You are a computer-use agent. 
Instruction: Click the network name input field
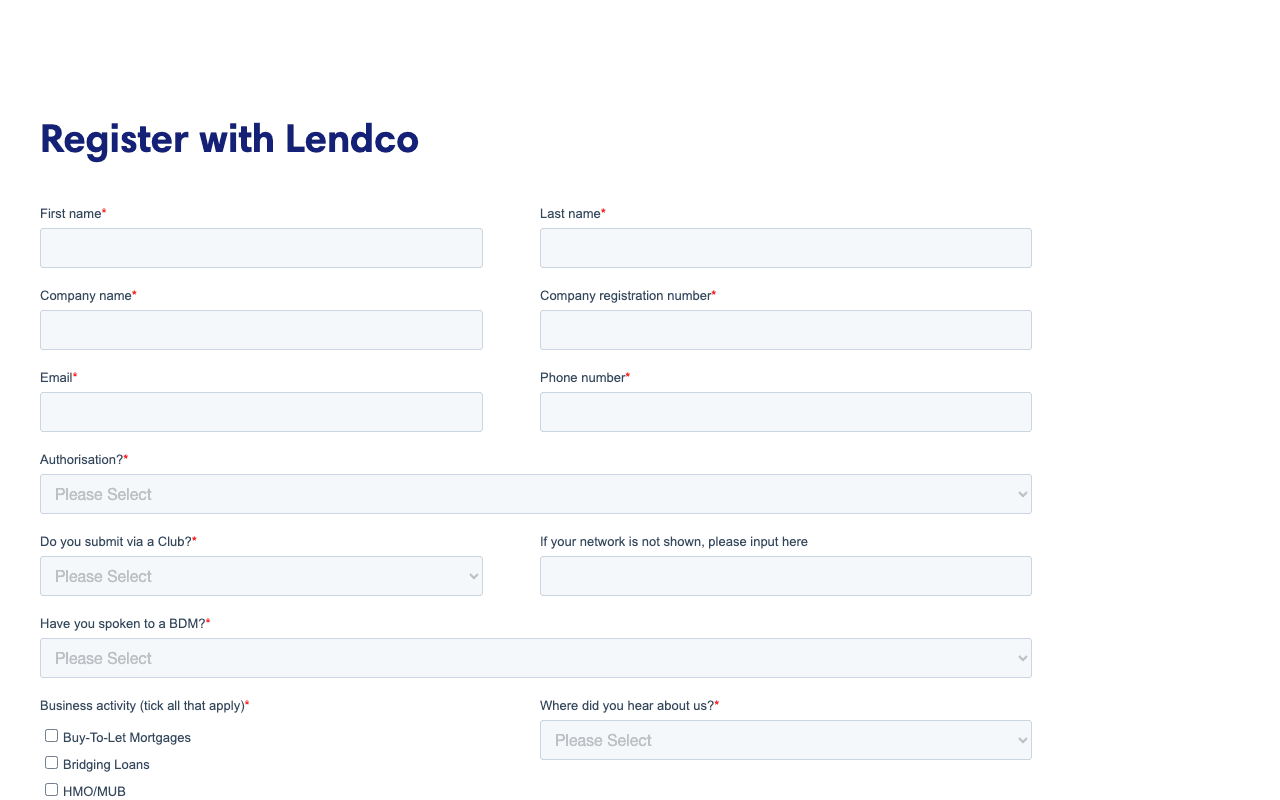[785, 576]
